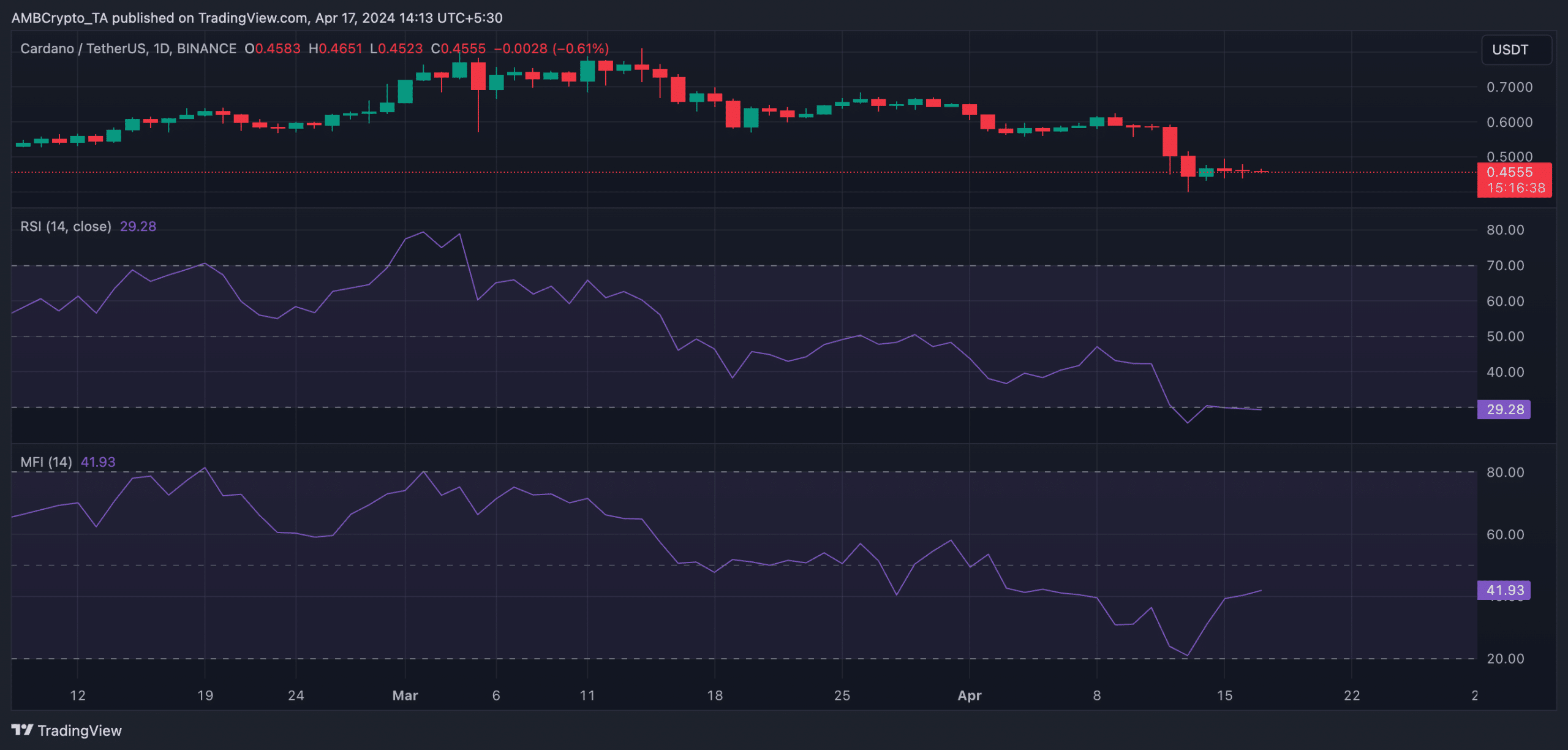Click the date 19 on the time axis
The width and height of the screenshot is (1568, 750).
click(x=205, y=695)
